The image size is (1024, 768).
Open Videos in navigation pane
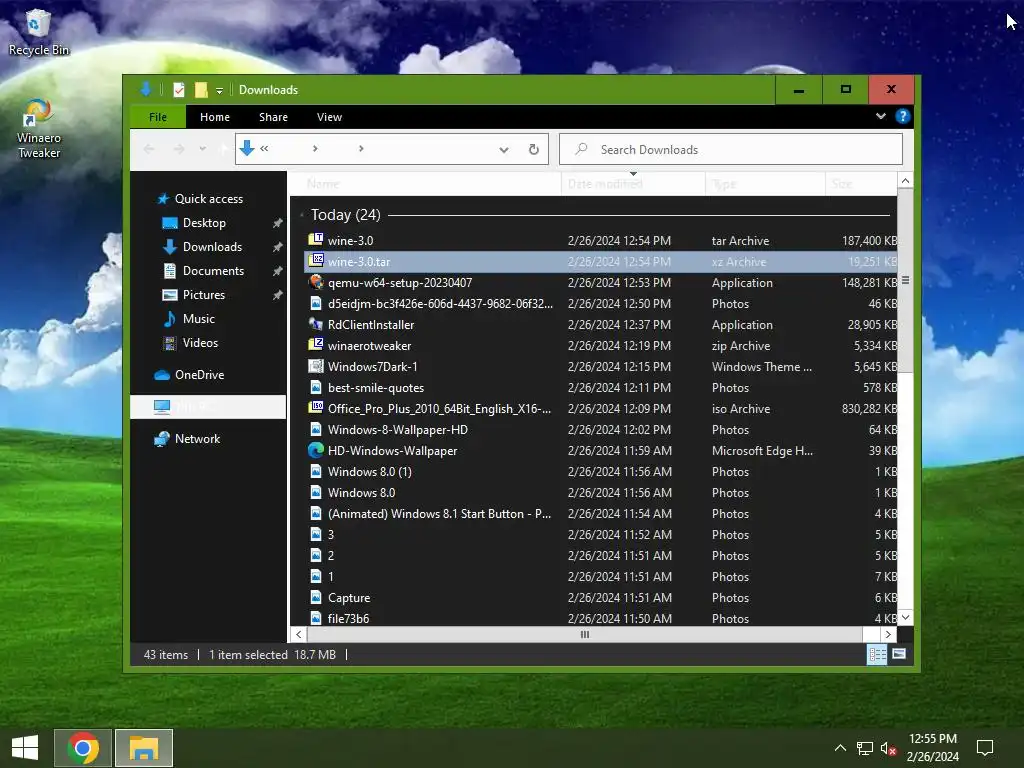click(x=199, y=342)
